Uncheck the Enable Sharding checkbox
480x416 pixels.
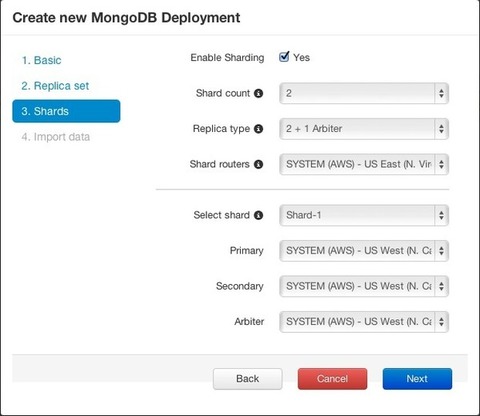284,57
